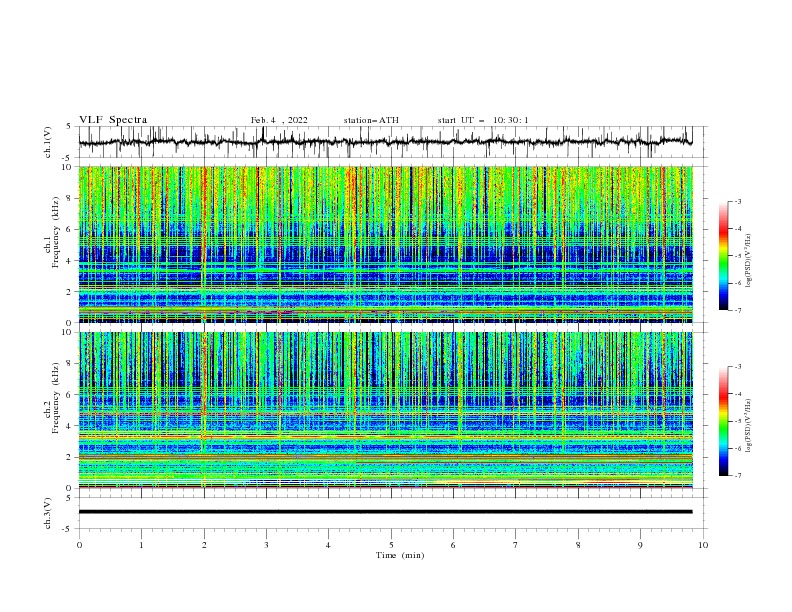Click the 'VLF Spectra' title text
Image resolution: width=792 pixels, height=612 pixels.
coord(113,120)
